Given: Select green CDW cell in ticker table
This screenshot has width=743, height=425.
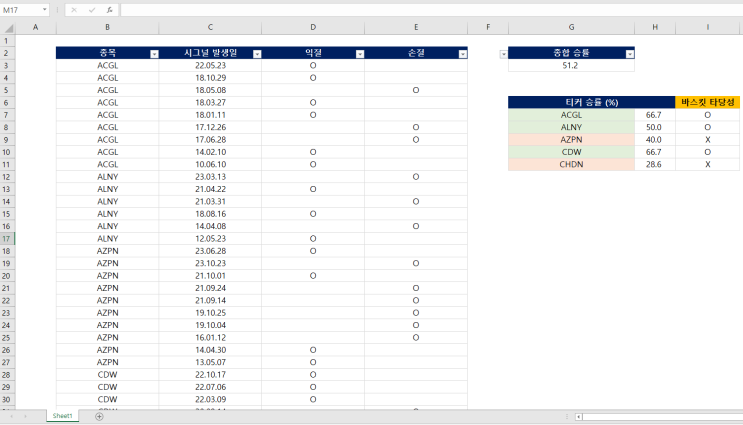Looking at the screenshot, I should (571, 152).
